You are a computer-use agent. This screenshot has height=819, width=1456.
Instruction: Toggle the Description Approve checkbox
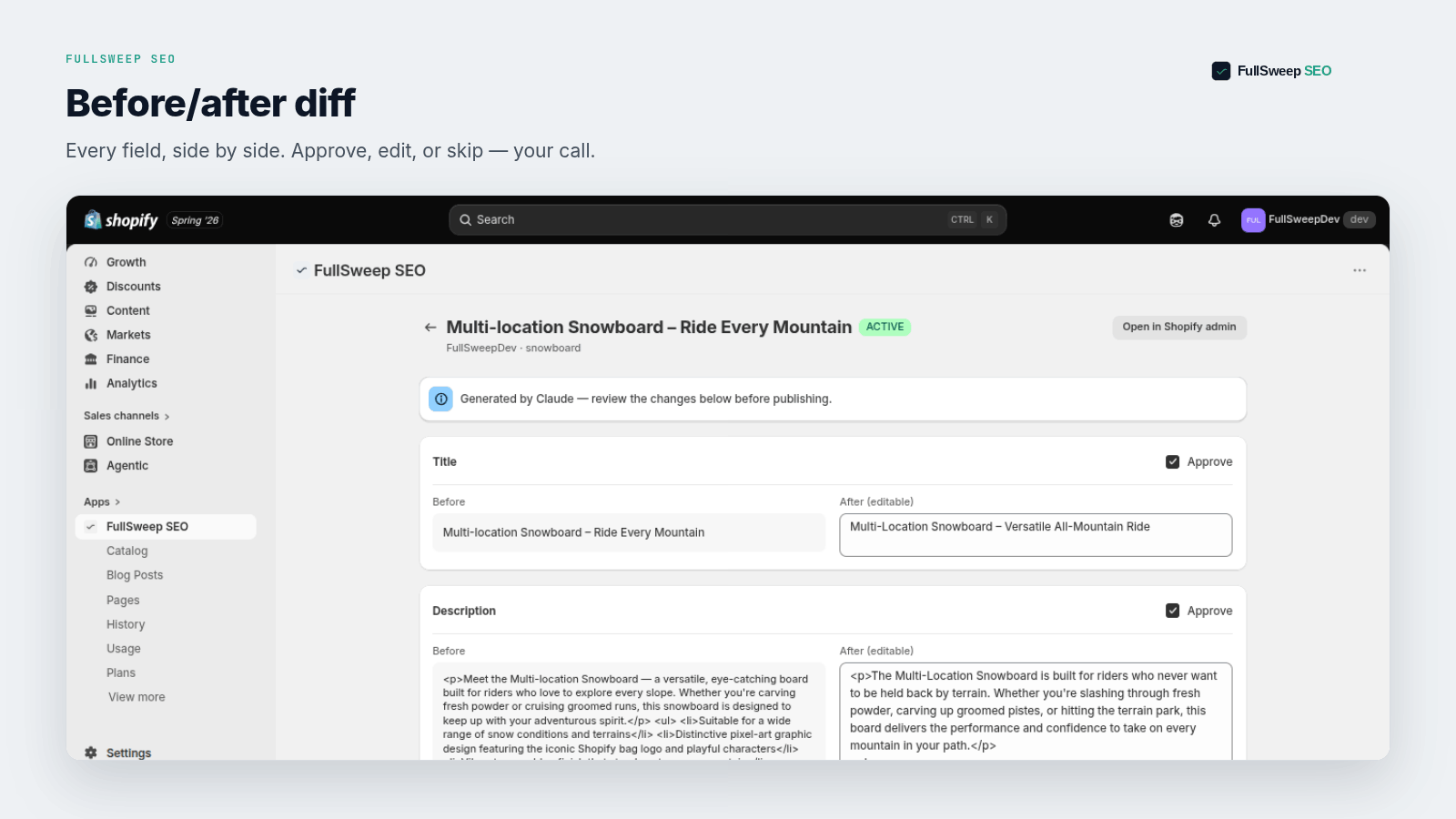click(1173, 612)
